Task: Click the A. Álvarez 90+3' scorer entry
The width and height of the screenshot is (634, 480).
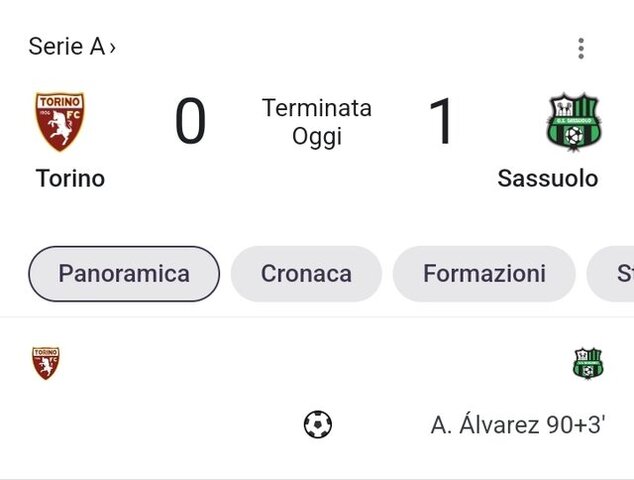Action: [x=518, y=425]
